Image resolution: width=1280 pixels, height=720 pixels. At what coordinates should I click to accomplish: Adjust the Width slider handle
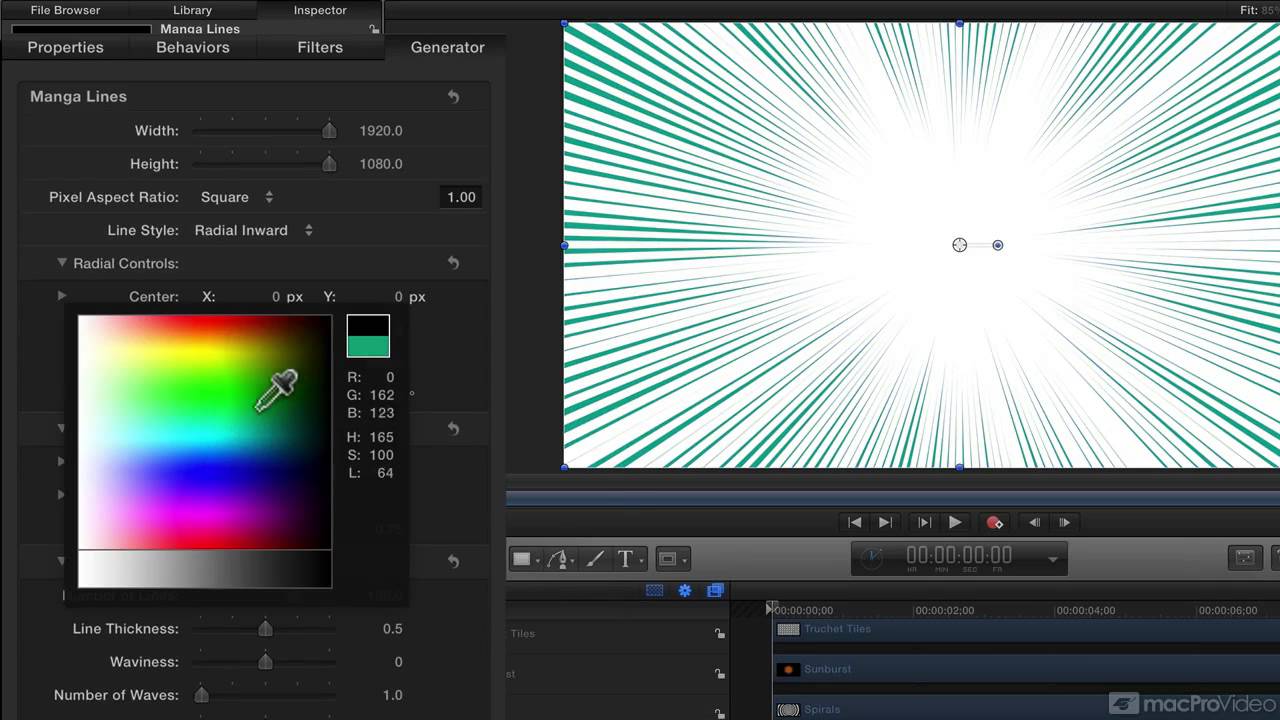tap(329, 131)
